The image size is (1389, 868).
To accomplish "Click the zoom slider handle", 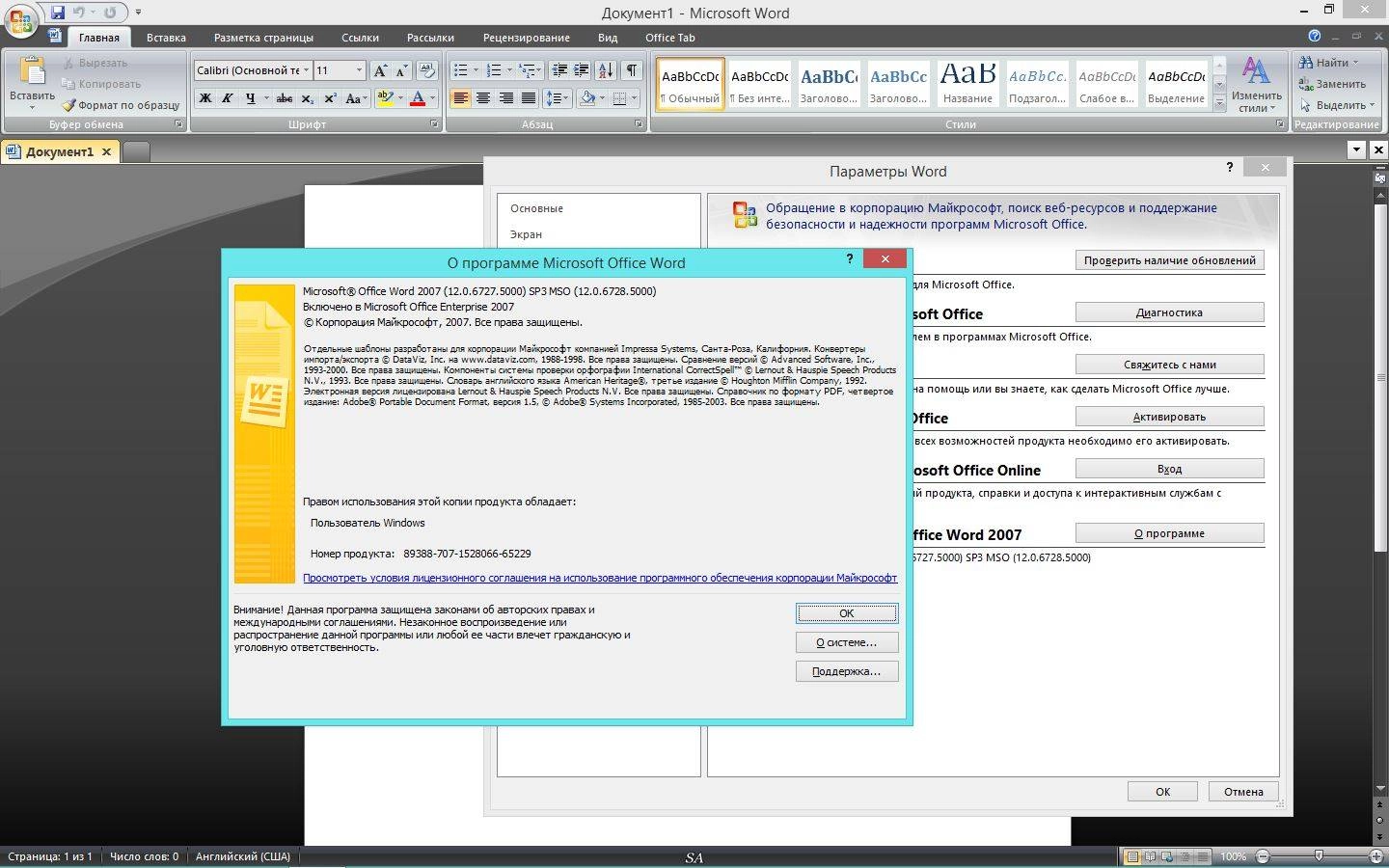I will tap(1319, 856).
